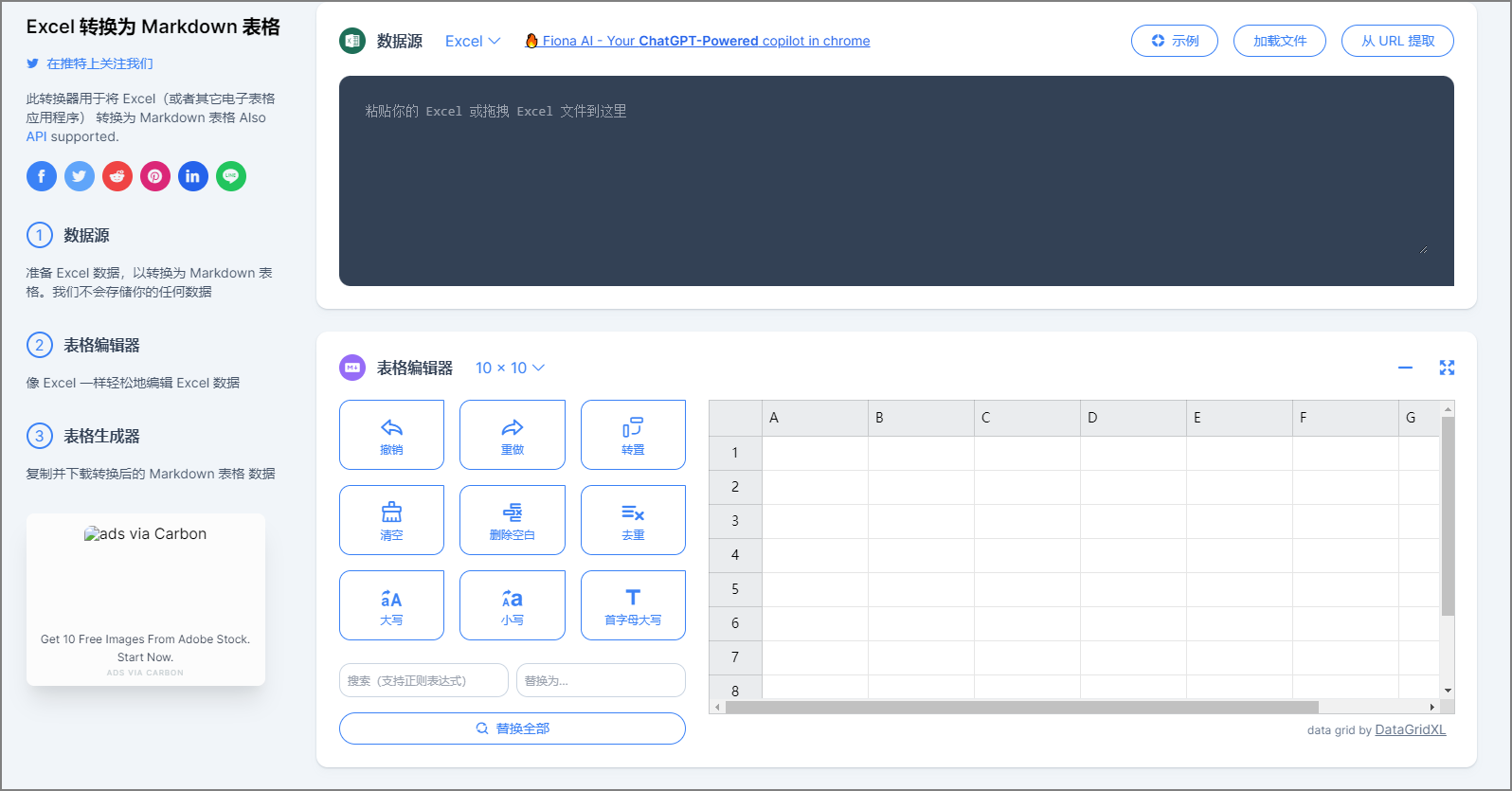Click the green Excel data source icon
This screenshot has height=791, width=1512.
pyautogui.click(x=352, y=41)
